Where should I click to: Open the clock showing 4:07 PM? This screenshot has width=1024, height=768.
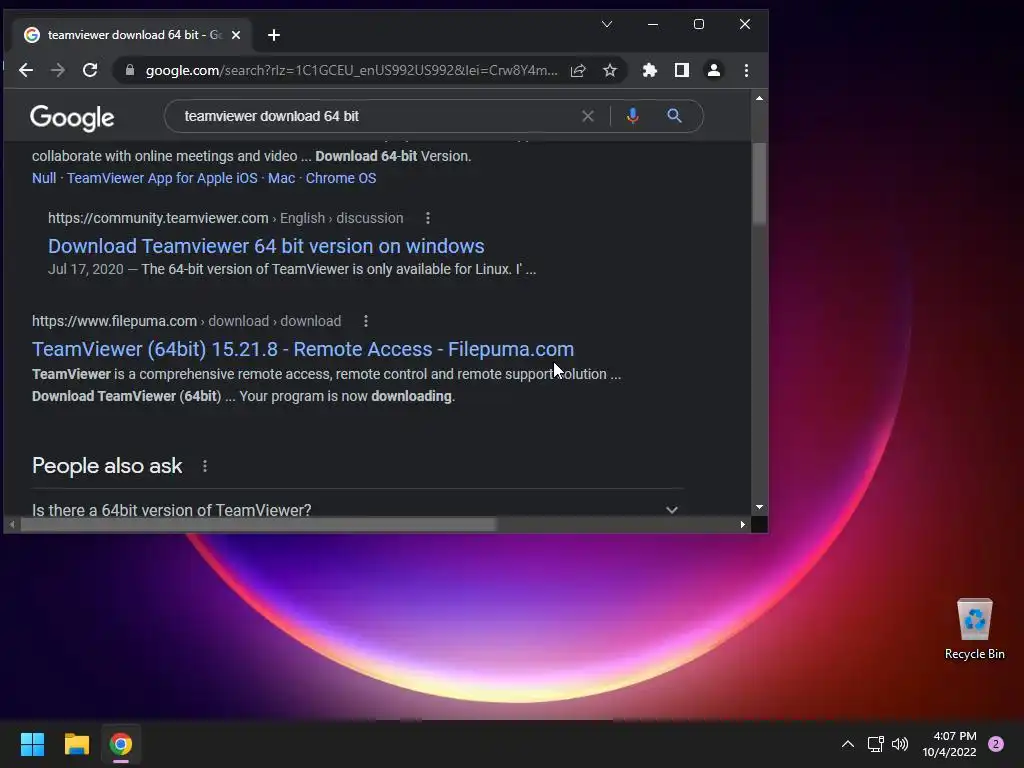pyautogui.click(x=949, y=744)
